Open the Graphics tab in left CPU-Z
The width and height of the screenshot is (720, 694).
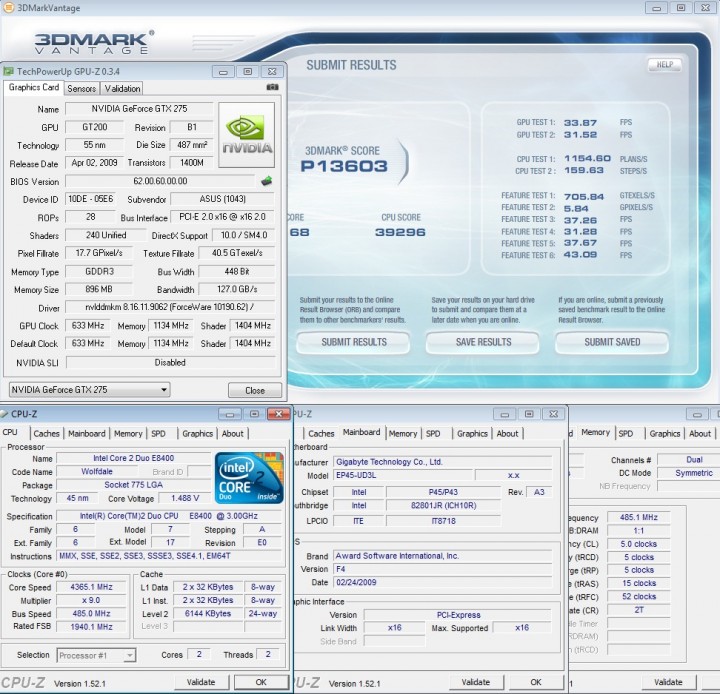click(x=197, y=433)
